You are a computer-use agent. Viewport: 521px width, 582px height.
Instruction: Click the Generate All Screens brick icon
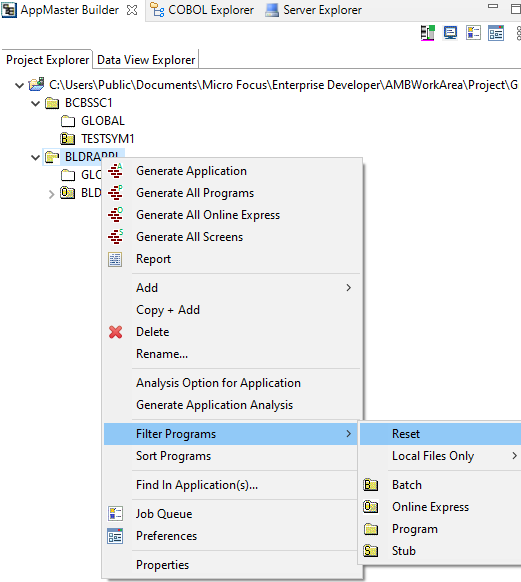[x=115, y=237]
